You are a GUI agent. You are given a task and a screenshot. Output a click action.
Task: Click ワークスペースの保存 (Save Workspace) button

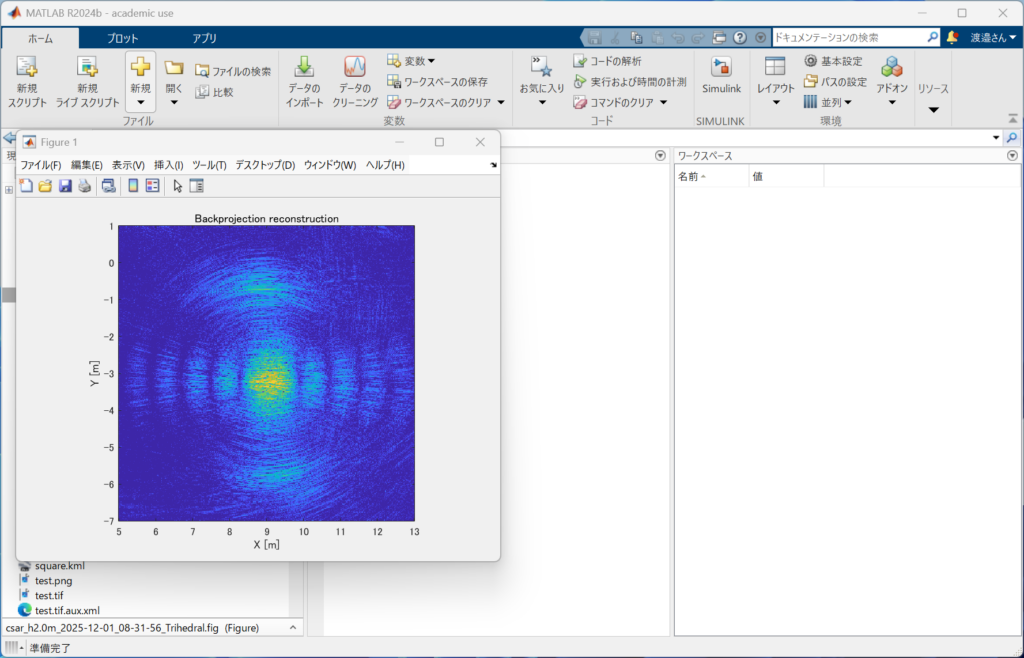(445, 81)
